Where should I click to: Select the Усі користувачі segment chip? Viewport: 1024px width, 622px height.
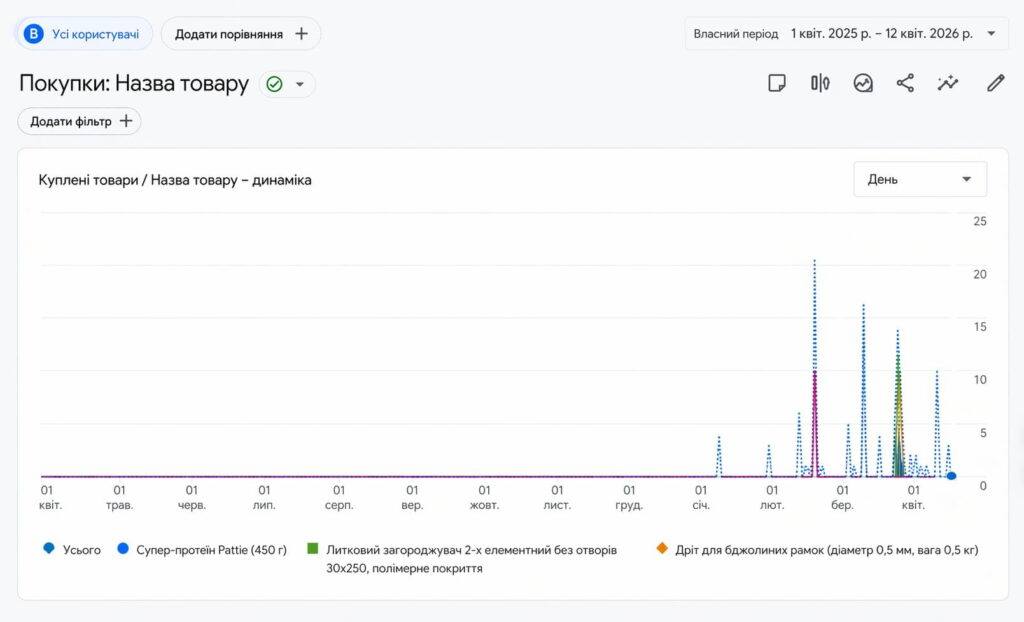pos(84,34)
